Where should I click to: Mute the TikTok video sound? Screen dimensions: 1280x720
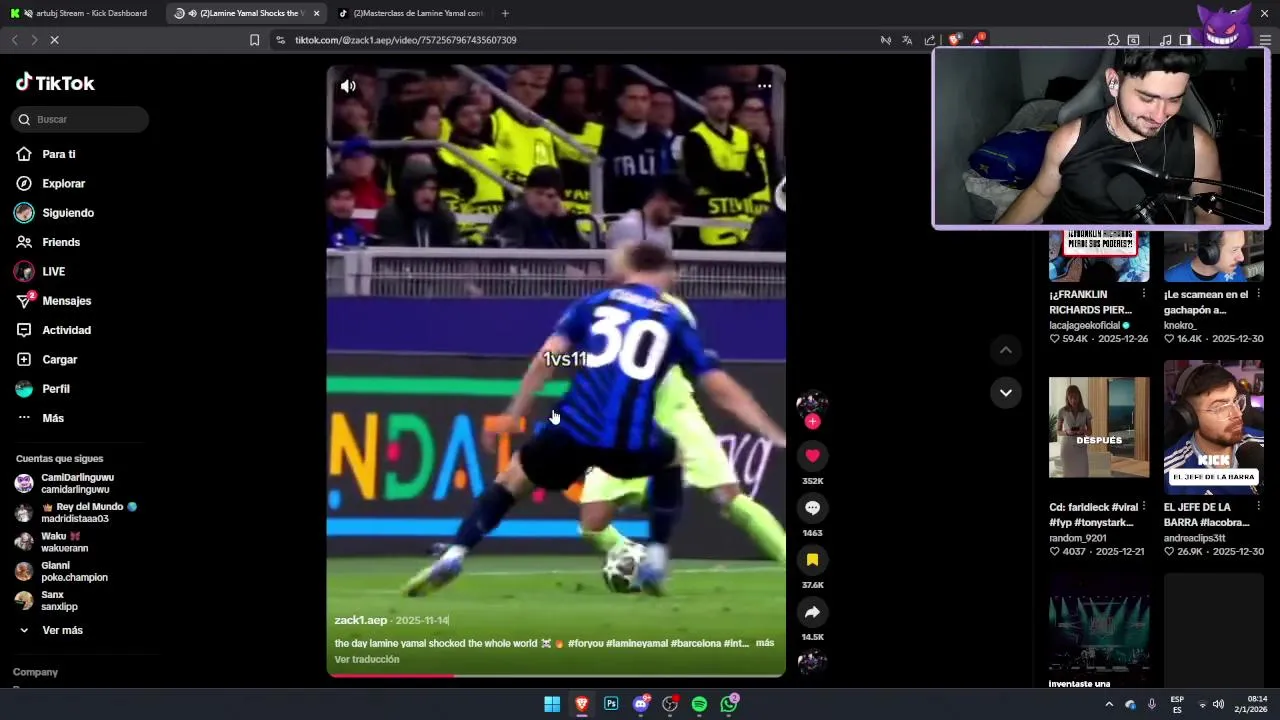(348, 86)
